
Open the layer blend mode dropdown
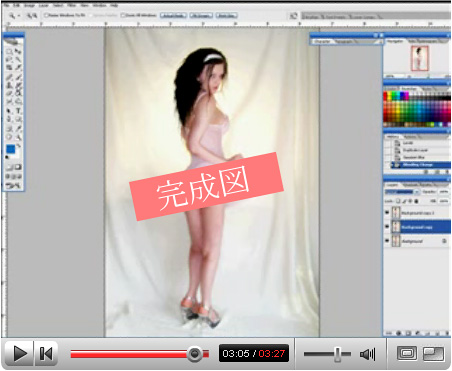(402, 192)
